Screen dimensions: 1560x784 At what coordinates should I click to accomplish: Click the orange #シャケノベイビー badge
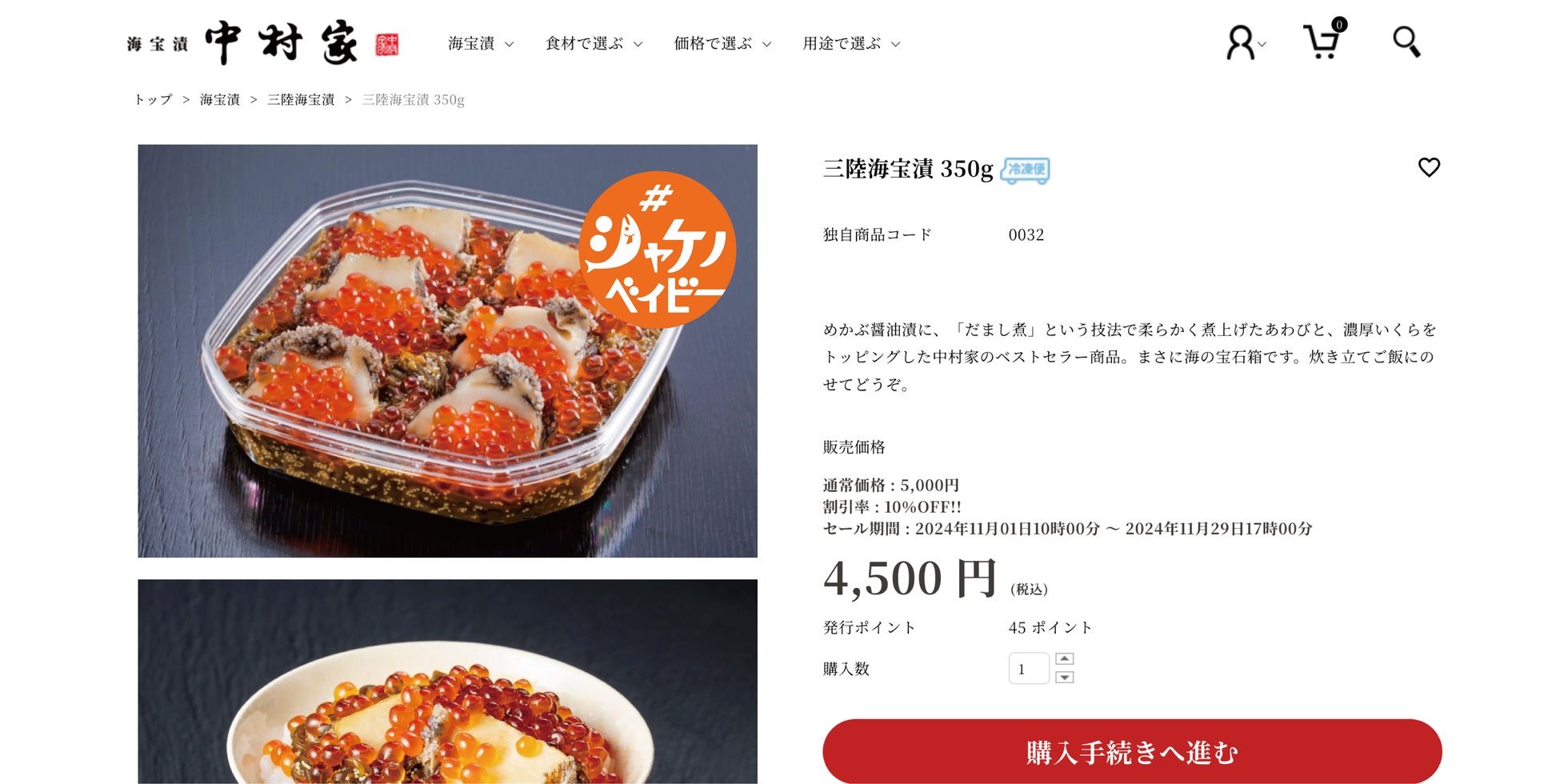657,250
